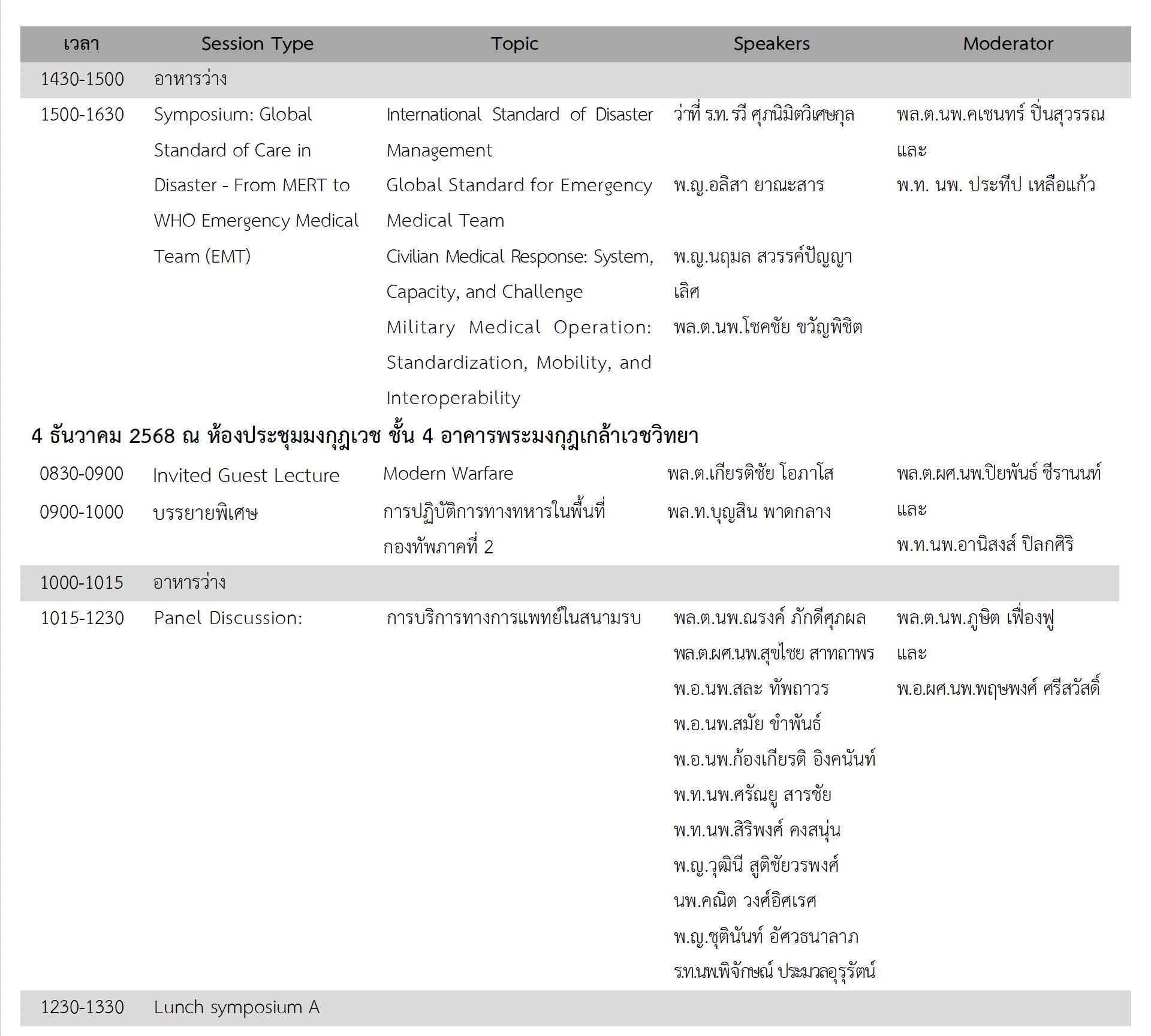
Task: Click the text "Team (EMT)"
Action: click(202, 257)
